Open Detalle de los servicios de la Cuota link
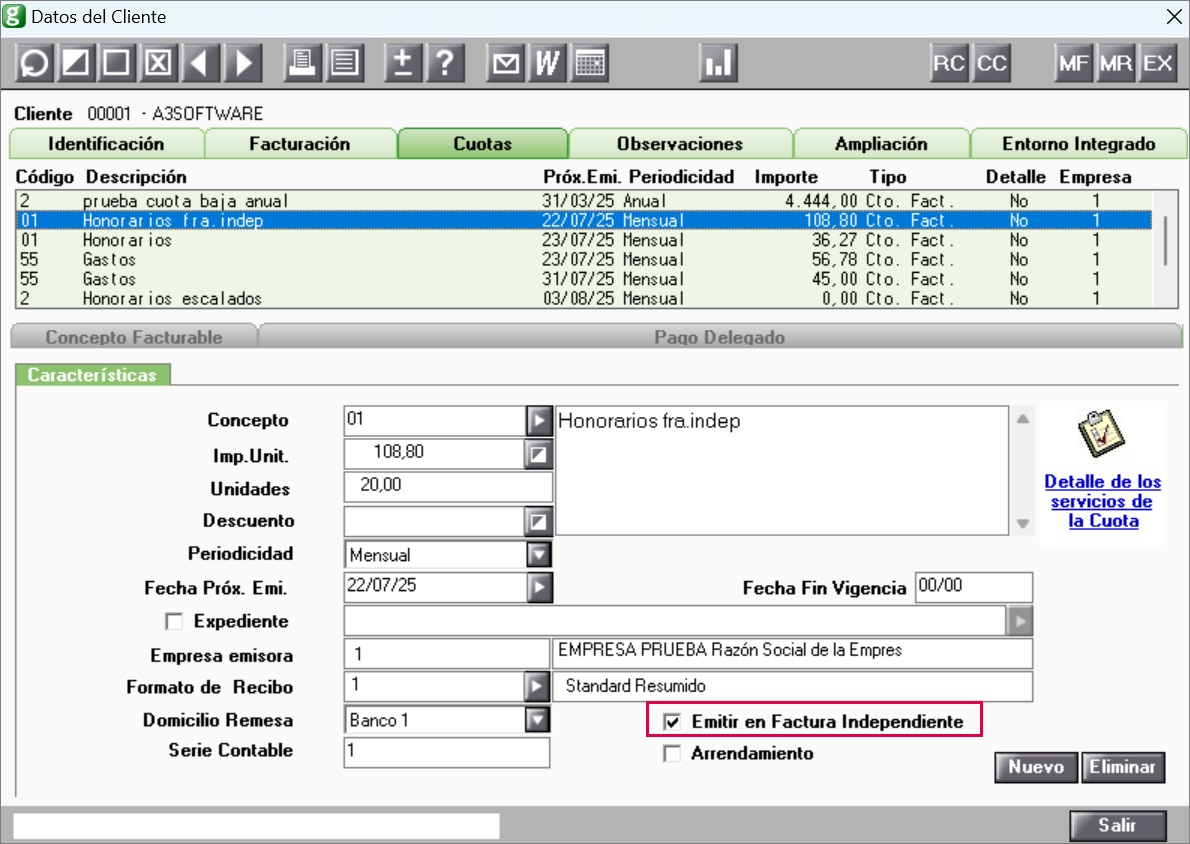 [x=1102, y=501]
